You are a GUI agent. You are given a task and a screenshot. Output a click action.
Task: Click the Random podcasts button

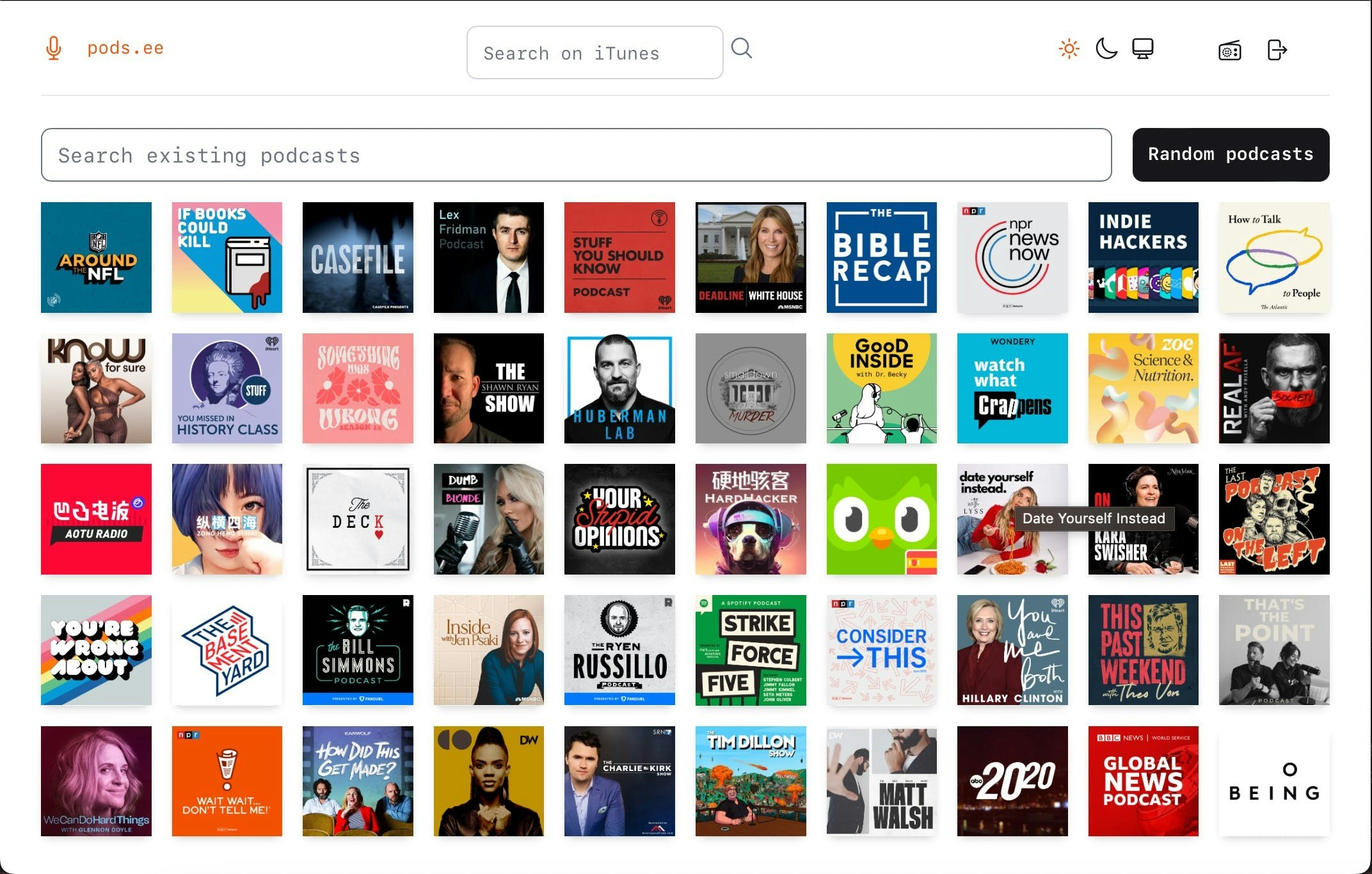coord(1230,154)
